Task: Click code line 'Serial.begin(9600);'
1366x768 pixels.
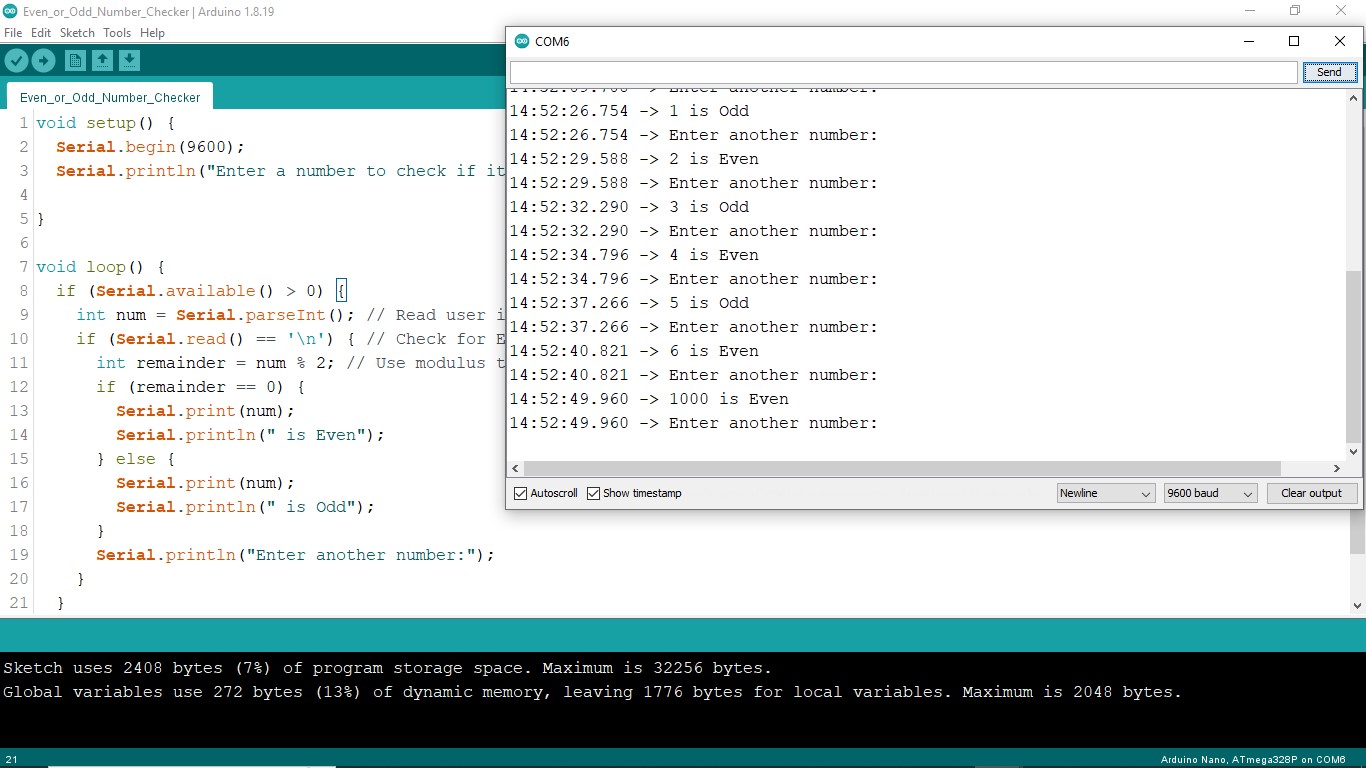Action: point(150,147)
